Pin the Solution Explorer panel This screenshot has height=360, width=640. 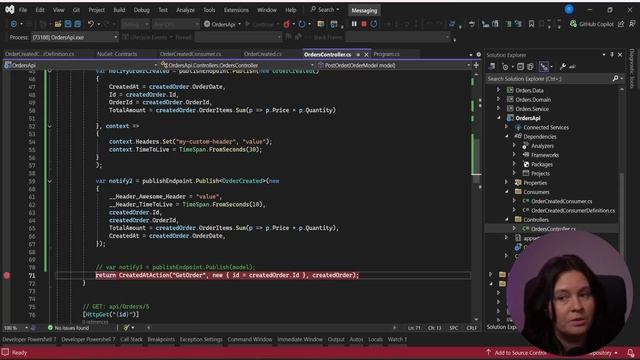[612, 55]
